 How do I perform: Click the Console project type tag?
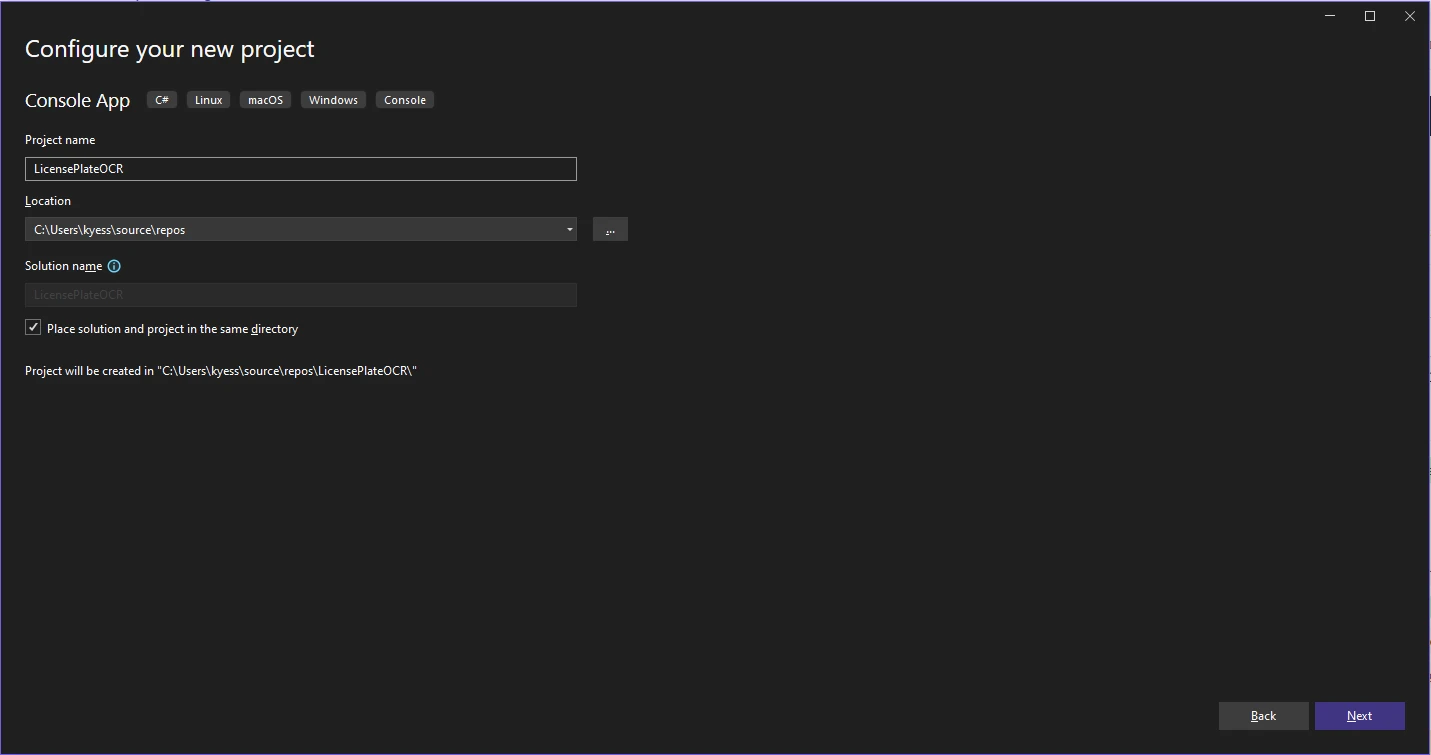pyautogui.click(x=405, y=100)
